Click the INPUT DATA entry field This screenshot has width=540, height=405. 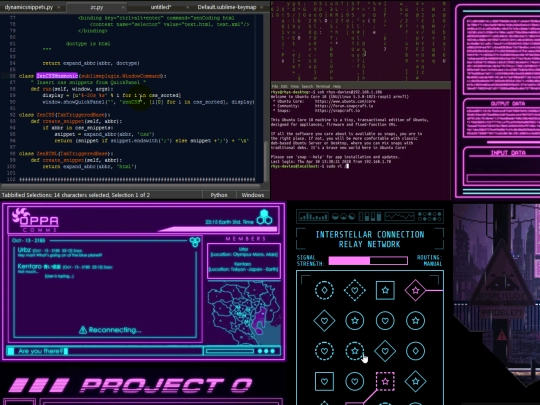point(503,178)
